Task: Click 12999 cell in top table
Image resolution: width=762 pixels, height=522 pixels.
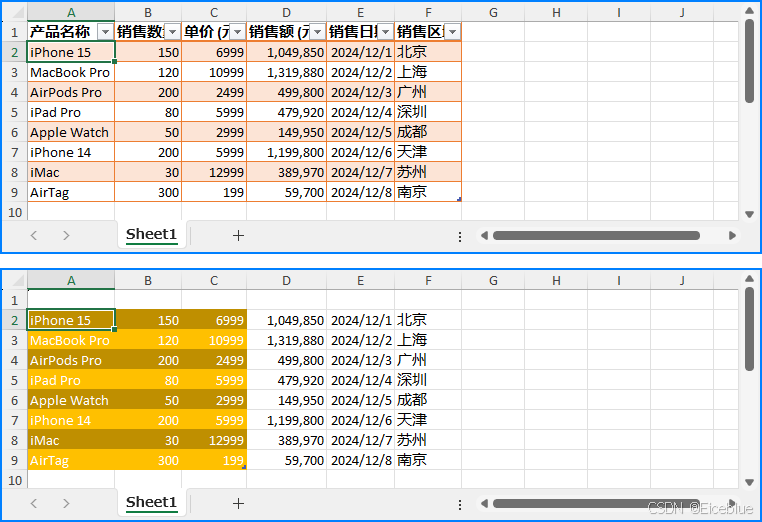Action: pyautogui.click(x=214, y=173)
